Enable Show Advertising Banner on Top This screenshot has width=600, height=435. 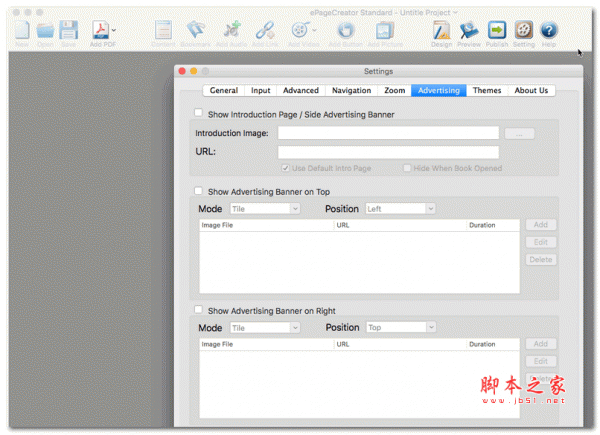click(198, 191)
